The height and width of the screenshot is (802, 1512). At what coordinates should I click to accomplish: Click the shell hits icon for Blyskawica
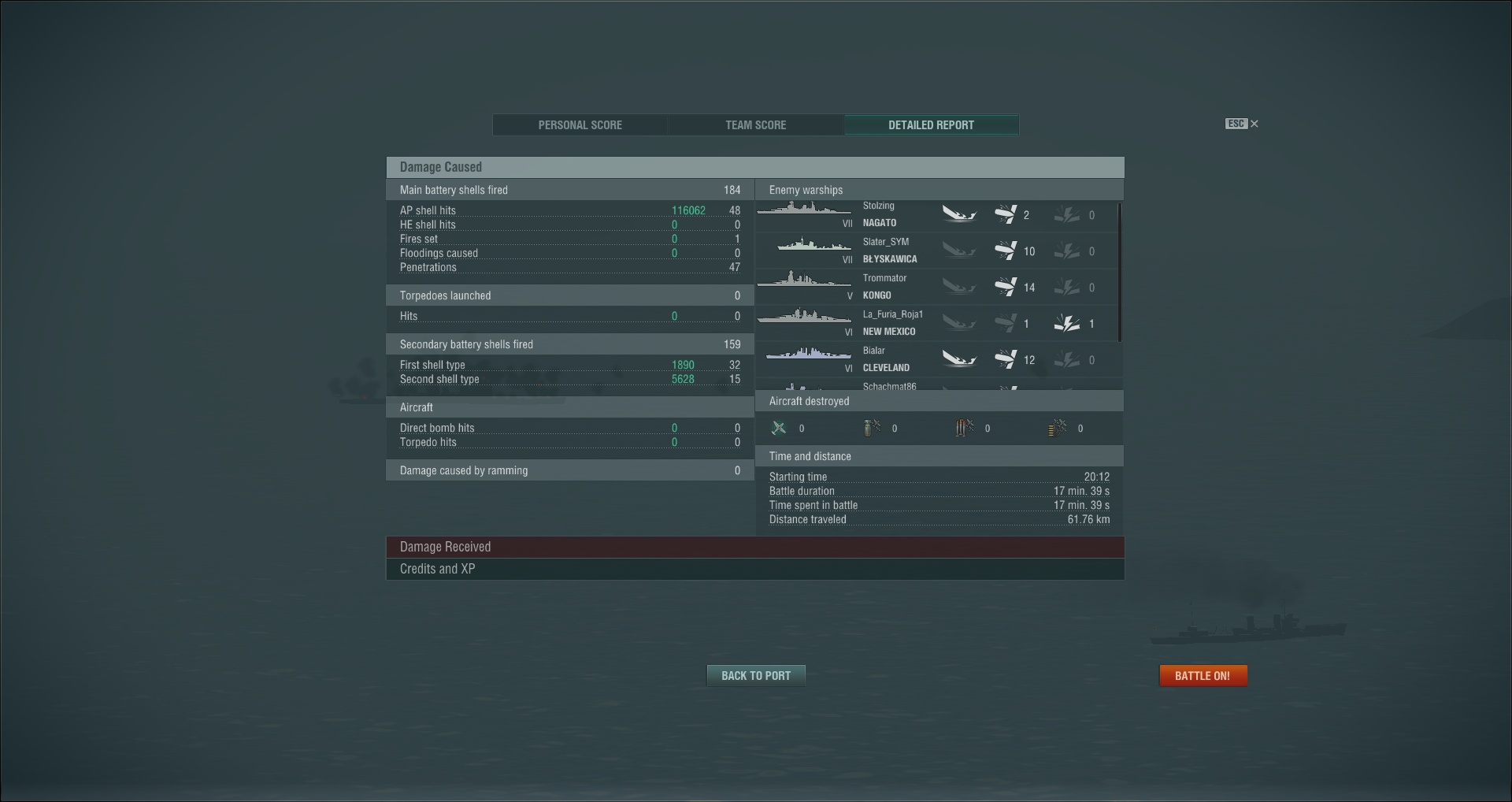tap(1006, 251)
